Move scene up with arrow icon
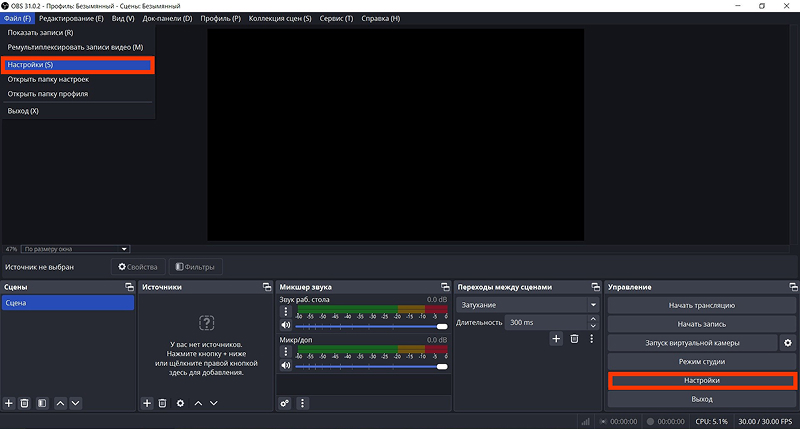This screenshot has height=429, width=800. pos(60,403)
